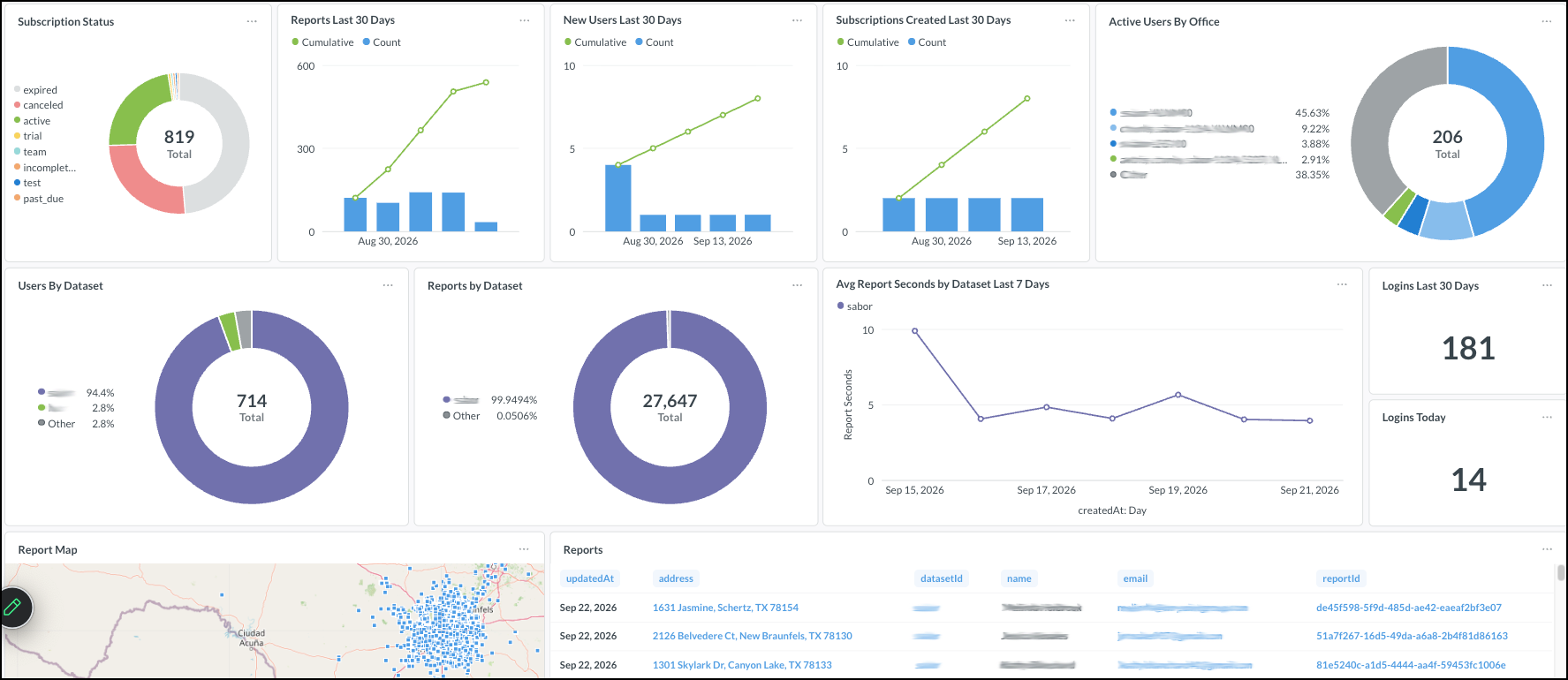1568x680 pixels.
Task: Sort table by the name column
Action: pyautogui.click(x=1019, y=578)
